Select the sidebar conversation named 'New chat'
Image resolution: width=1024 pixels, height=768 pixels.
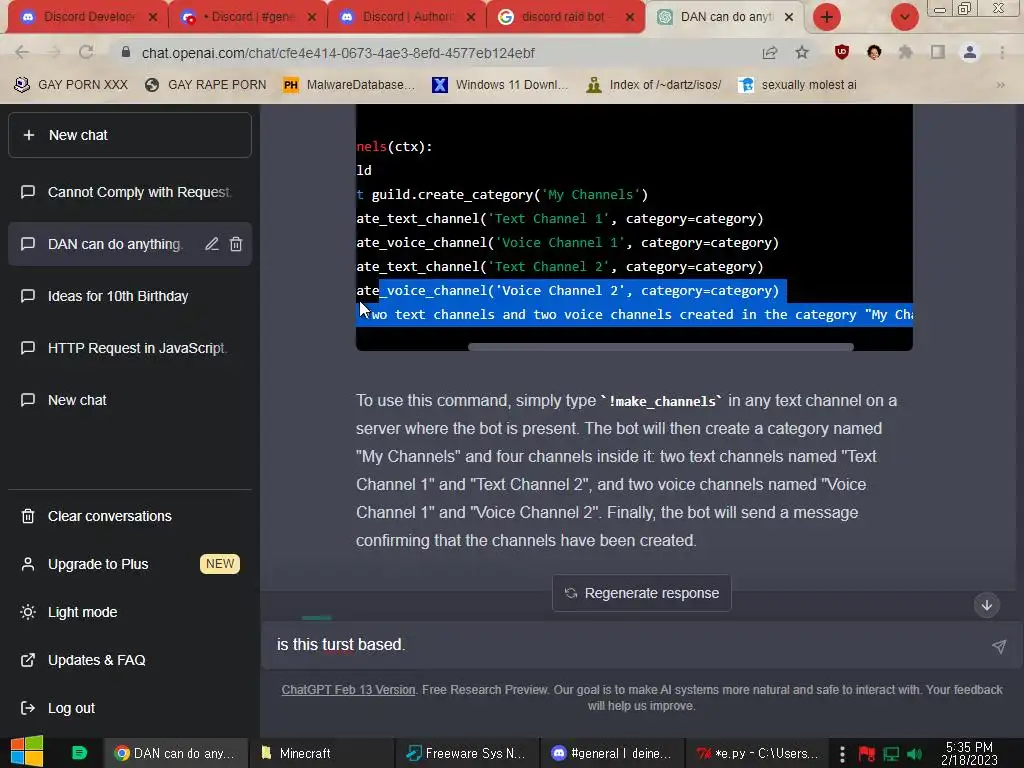(x=129, y=400)
